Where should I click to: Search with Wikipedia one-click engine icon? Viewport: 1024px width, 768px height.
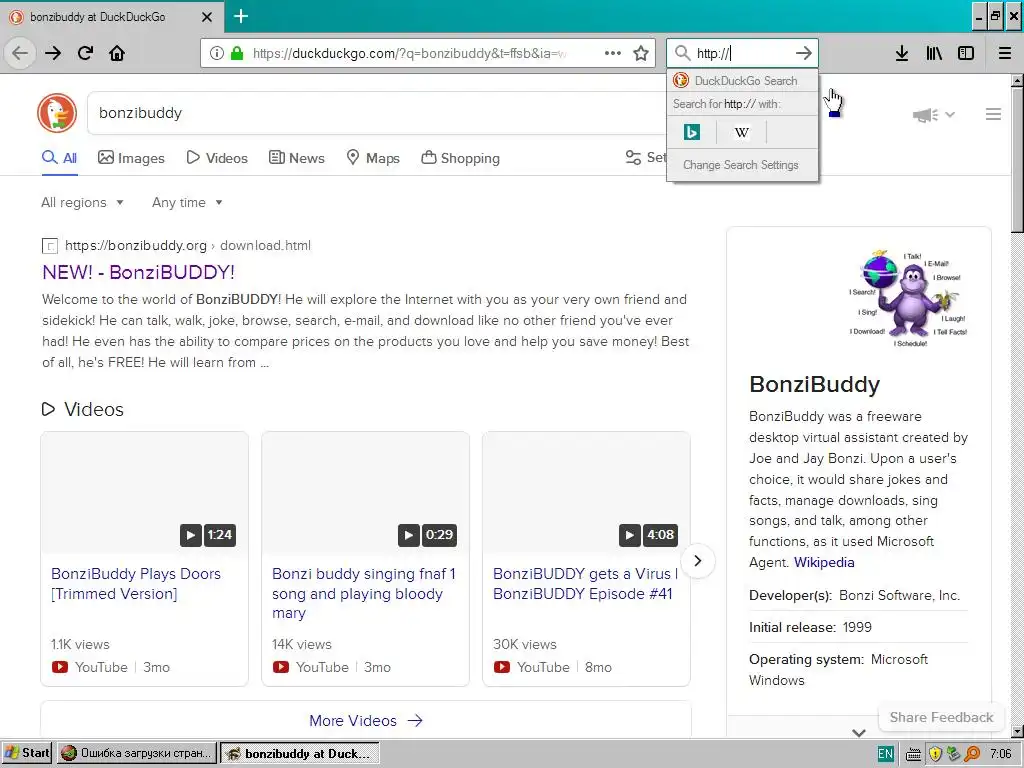(x=742, y=133)
